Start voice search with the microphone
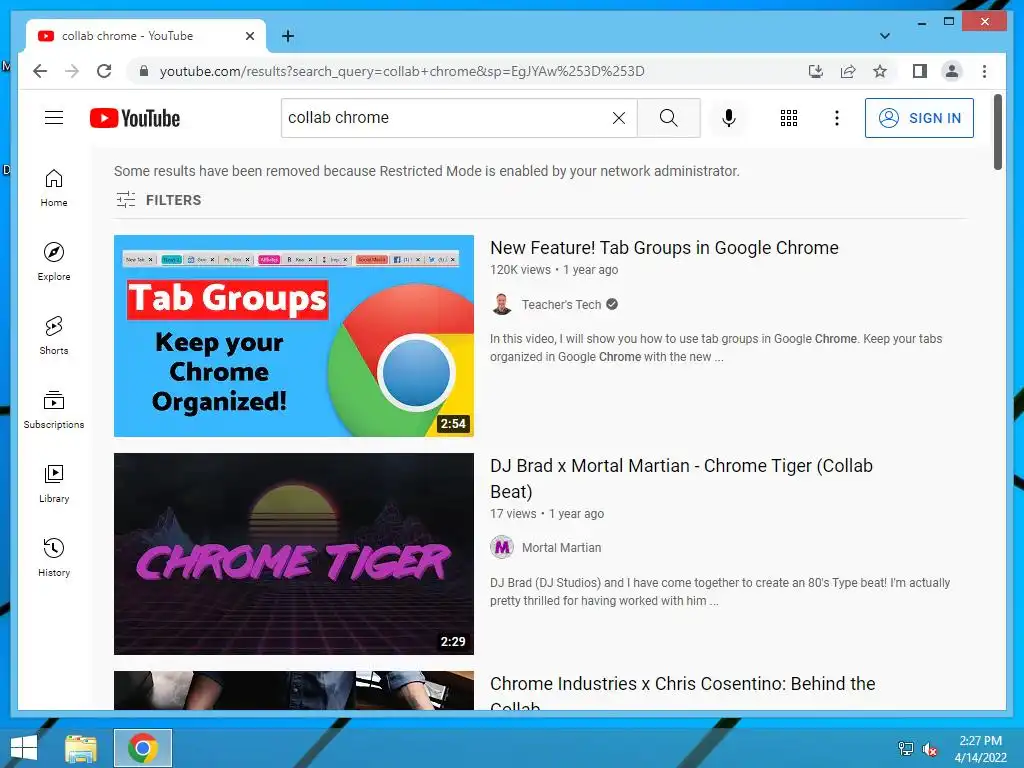The image size is (1024, 768). pyautogui.click(x=729, y=118)
